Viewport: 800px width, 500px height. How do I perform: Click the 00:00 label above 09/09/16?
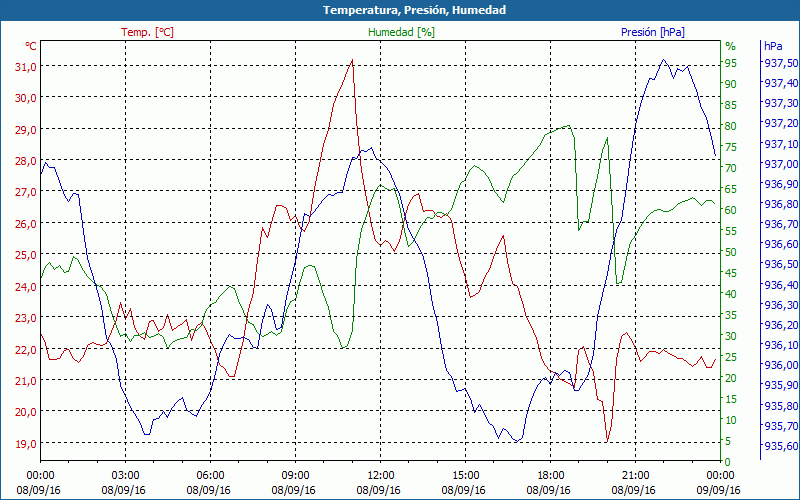(720, 476)
